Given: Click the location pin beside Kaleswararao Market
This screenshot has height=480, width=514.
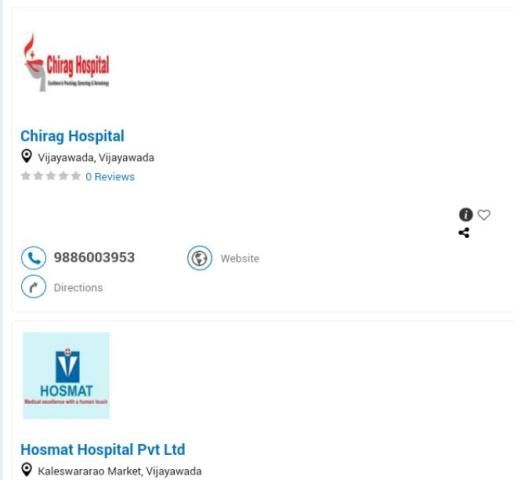Looking at the screenshot, I should pyautogui.click(x=26, y=470).
